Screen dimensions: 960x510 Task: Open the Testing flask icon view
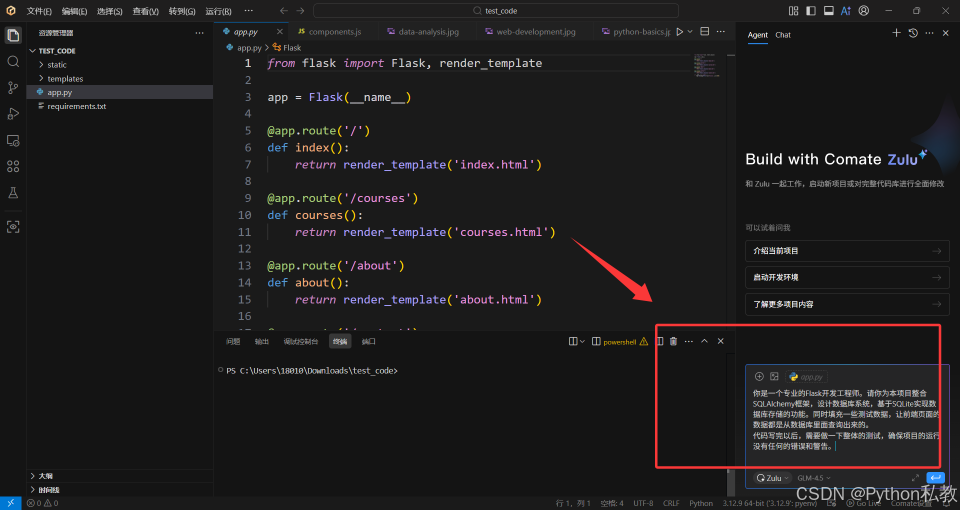13,192
